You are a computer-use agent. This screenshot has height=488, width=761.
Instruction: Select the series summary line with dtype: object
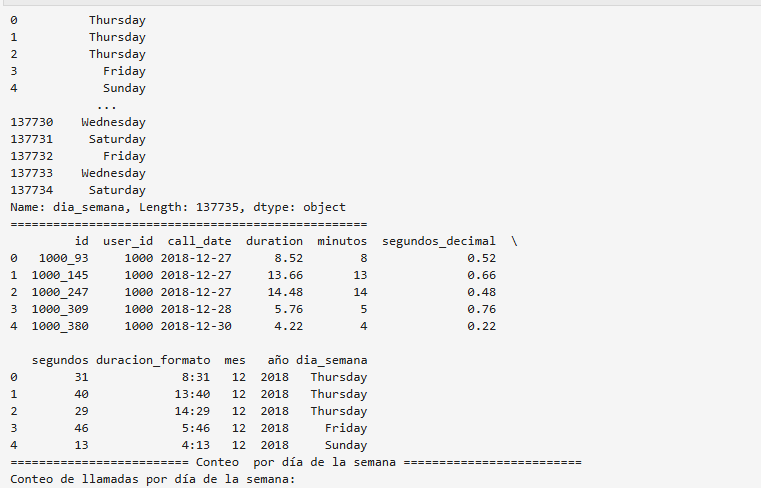pyautogui.click(x=178, y=207)
